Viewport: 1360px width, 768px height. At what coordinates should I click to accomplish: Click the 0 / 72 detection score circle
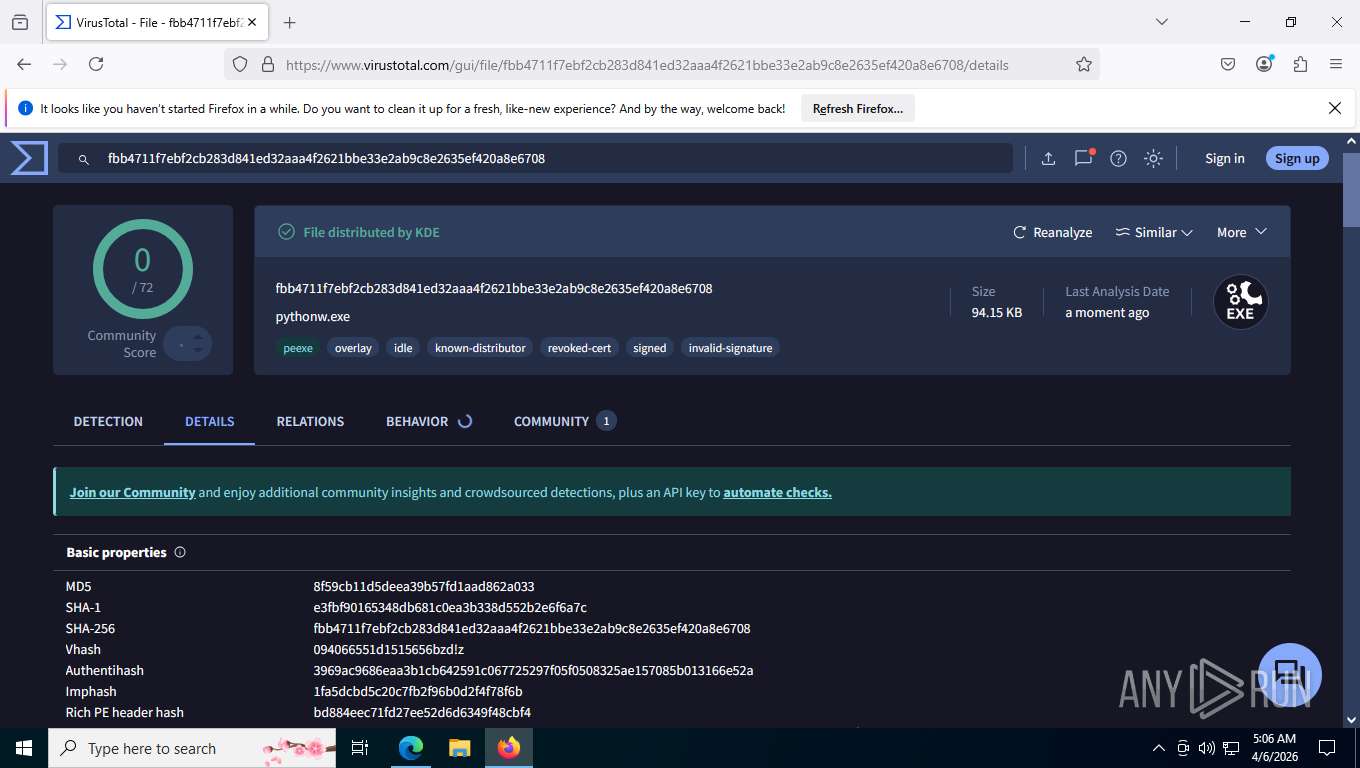point(143,269)
